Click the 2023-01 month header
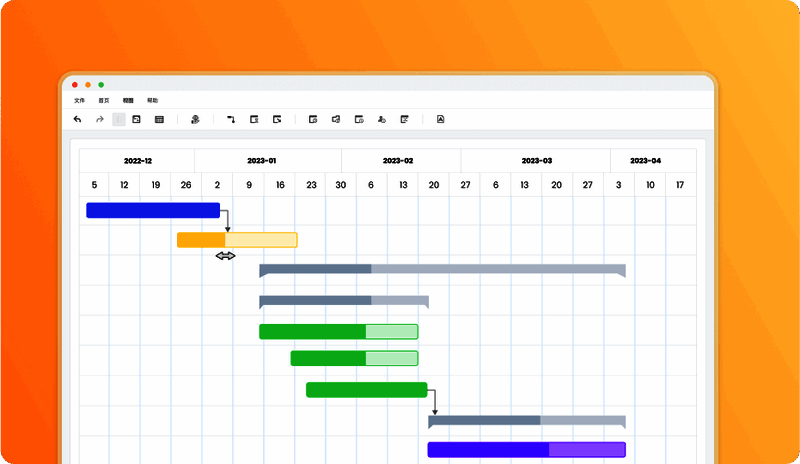The width and height of the screenshot is (800, 464). tap(268, 161)
